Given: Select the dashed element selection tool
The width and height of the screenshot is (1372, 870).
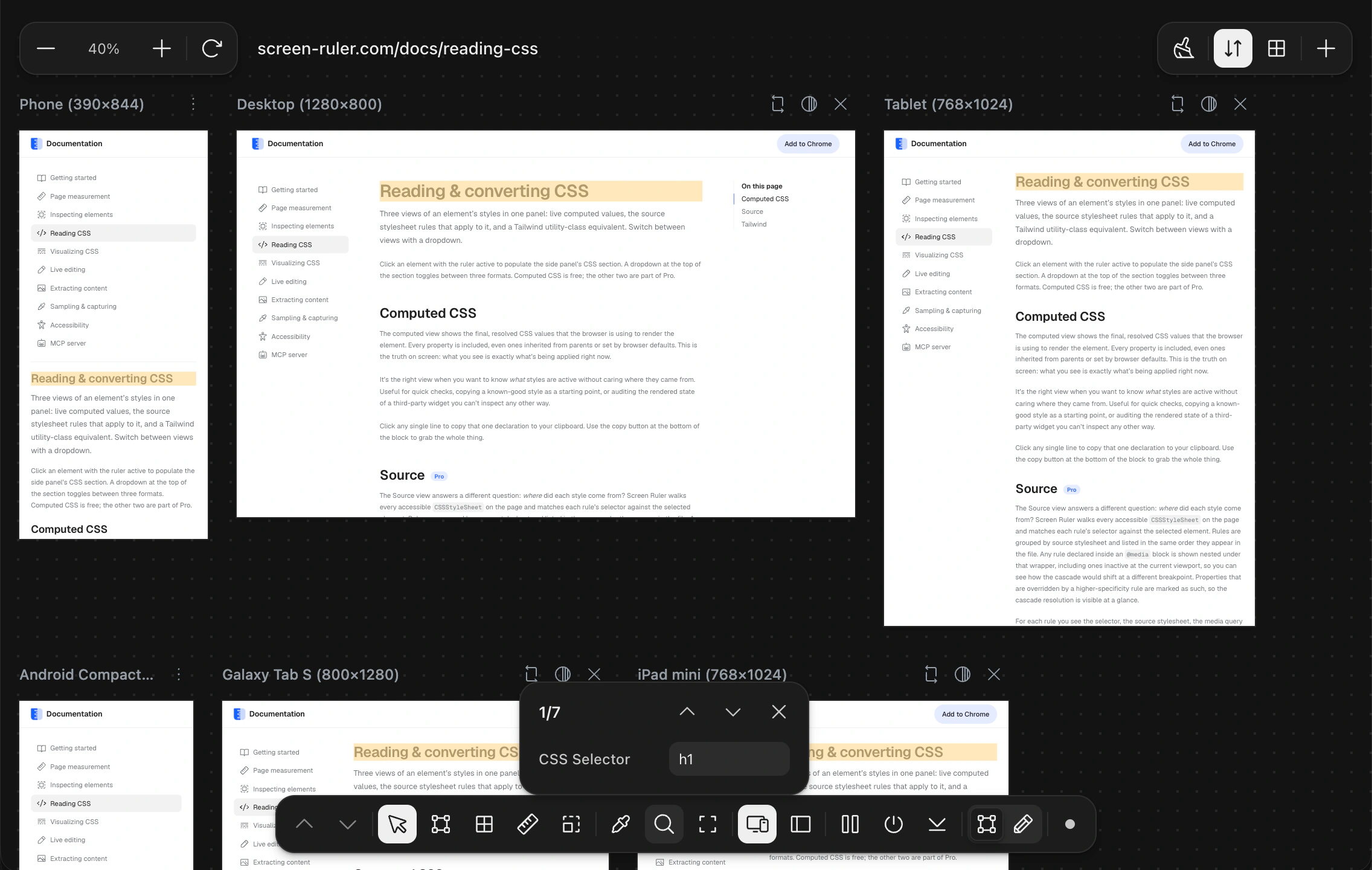Looking at the screenshot, I should coord(571,824).
